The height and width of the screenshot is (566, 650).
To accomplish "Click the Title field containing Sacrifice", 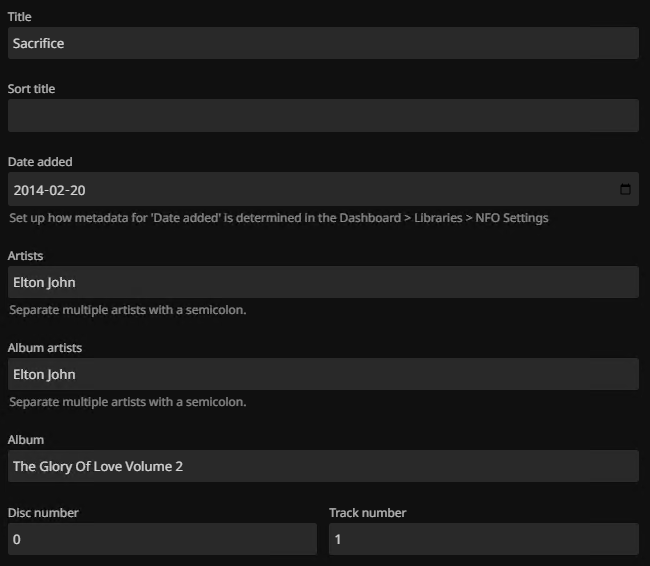I will [x=322, y=43].
